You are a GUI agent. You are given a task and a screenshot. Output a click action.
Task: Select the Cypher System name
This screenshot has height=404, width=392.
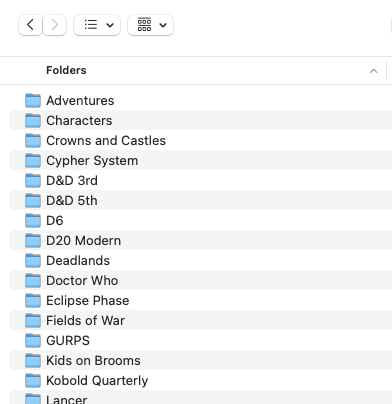[92, 161]
